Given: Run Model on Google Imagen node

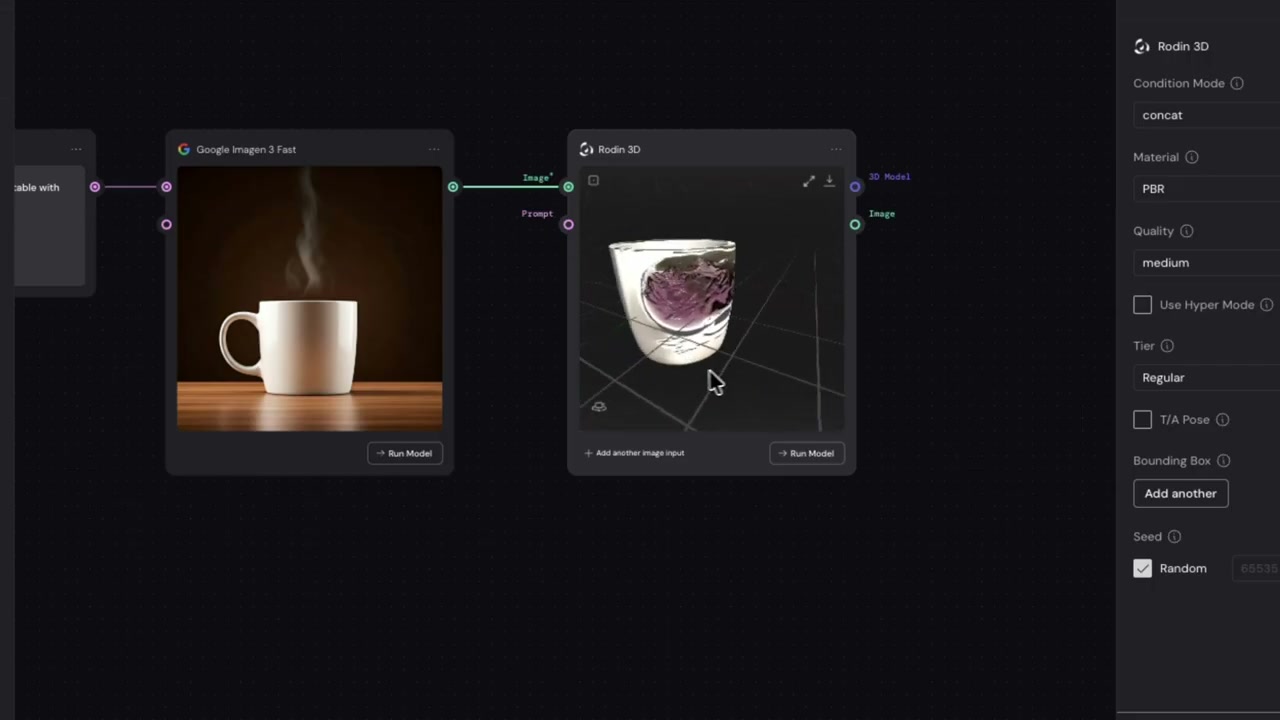Looking at the screenshot, I should 405,453.
